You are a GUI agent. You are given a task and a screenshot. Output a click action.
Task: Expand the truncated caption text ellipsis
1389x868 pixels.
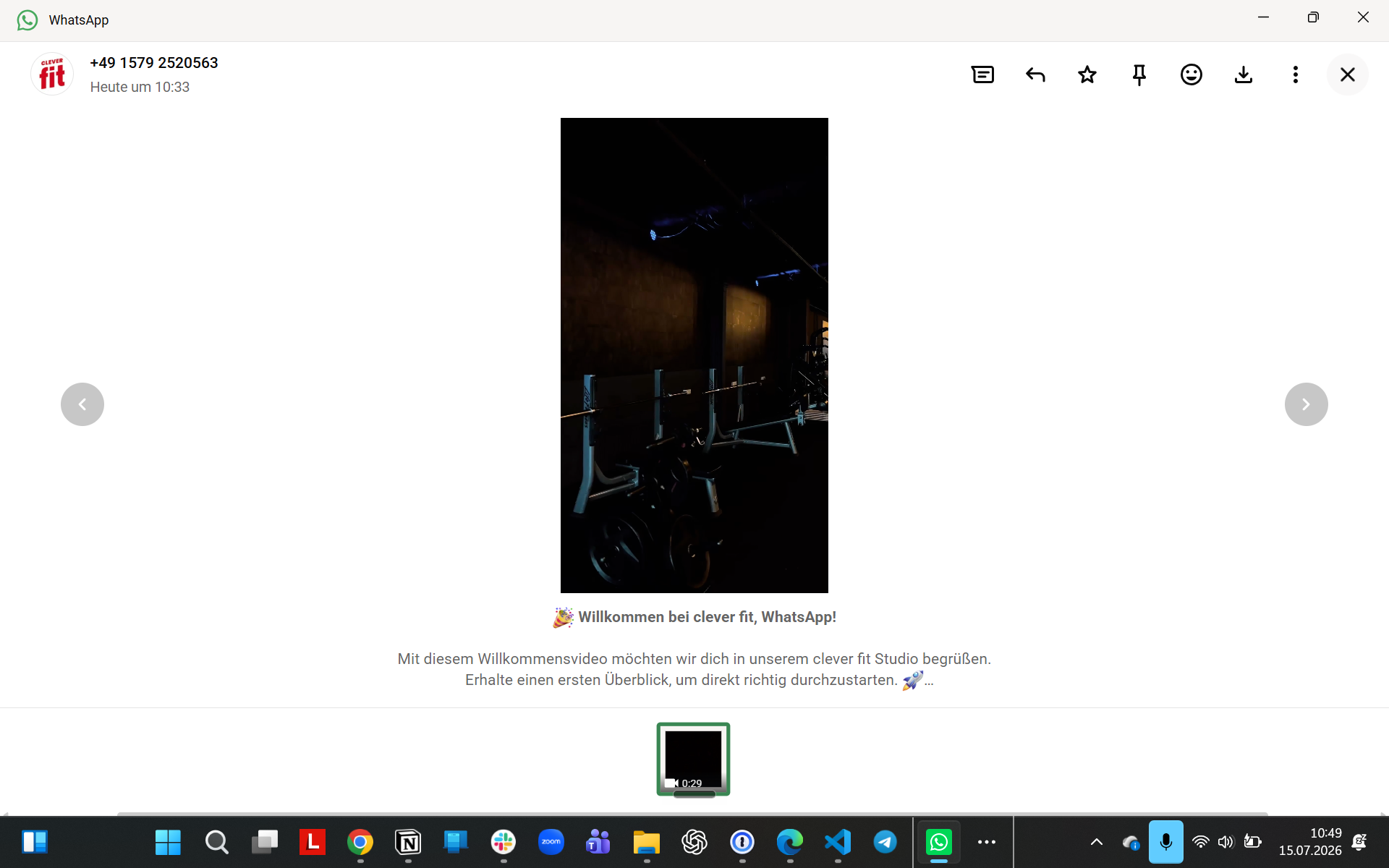929,681
